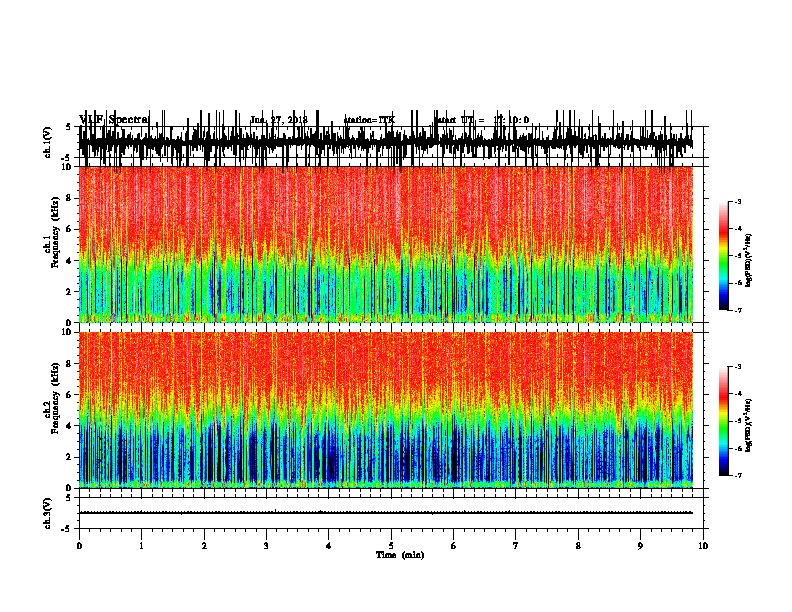Click the time axis tick label '10'
792x612 pixels.
tap(703, 546)
